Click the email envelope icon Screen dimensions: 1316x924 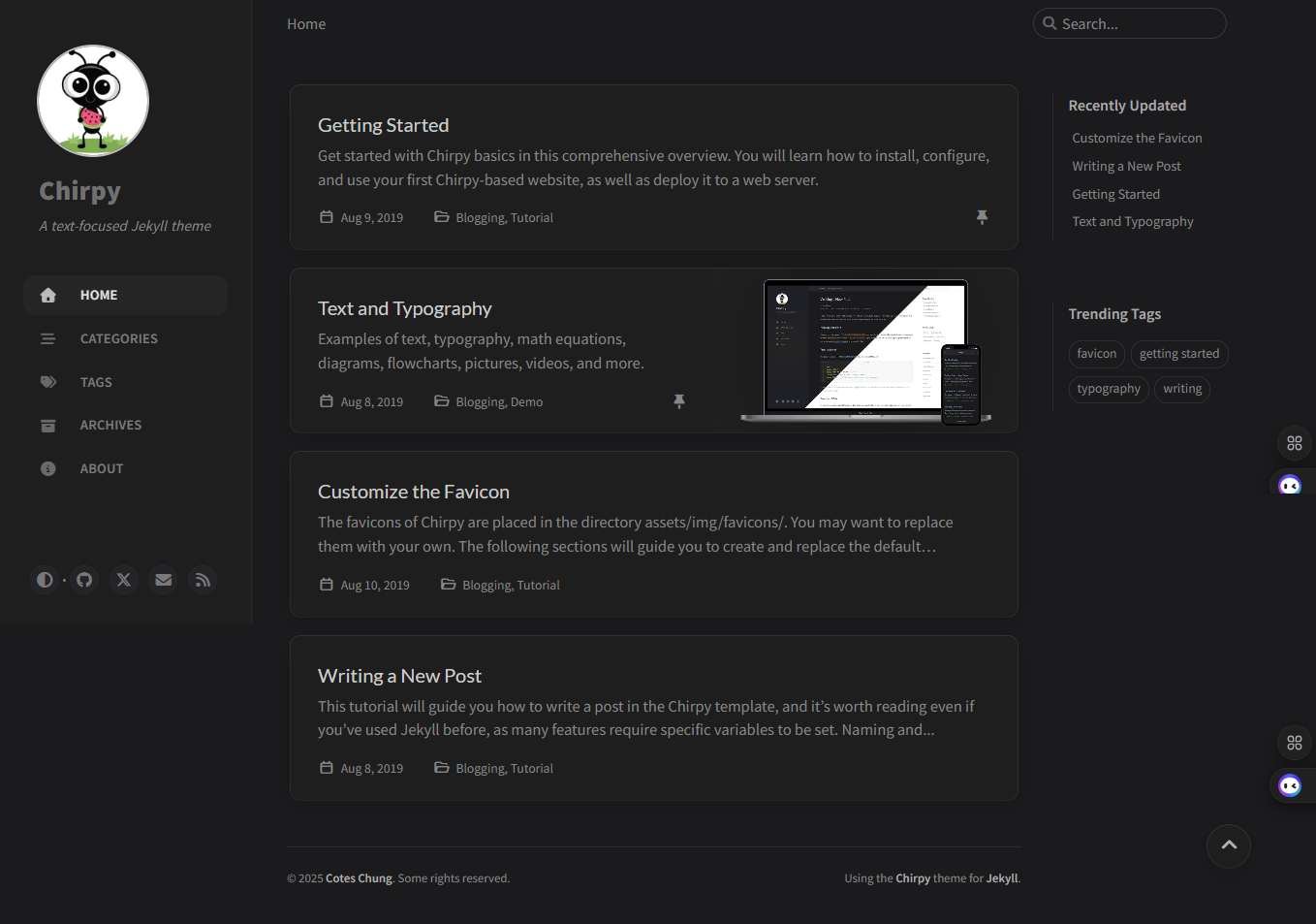pos(164,580)
